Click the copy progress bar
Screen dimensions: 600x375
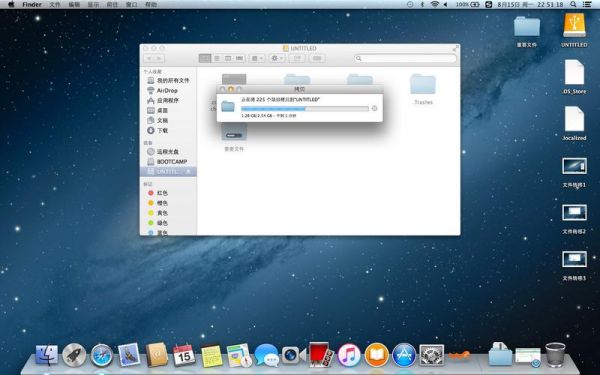(x=305, y=109)
